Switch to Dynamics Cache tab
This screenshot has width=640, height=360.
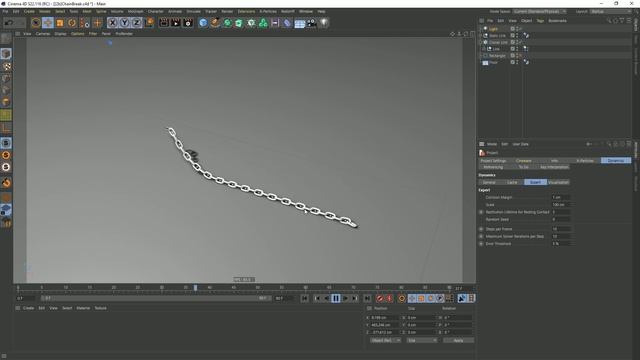[x=512, y=182]
